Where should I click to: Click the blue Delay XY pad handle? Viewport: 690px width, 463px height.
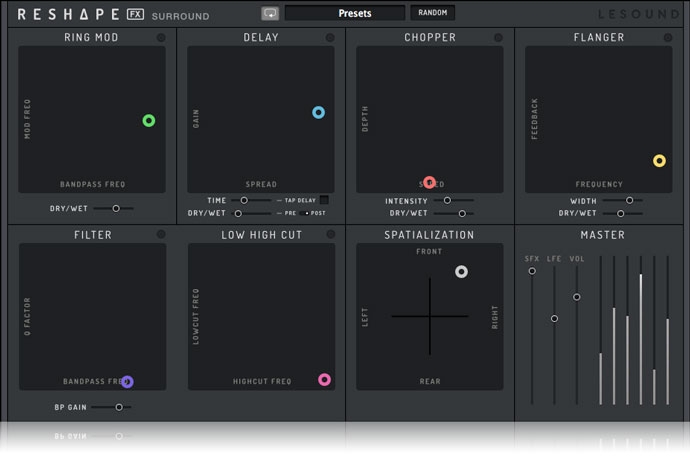(x=318, y=113)
